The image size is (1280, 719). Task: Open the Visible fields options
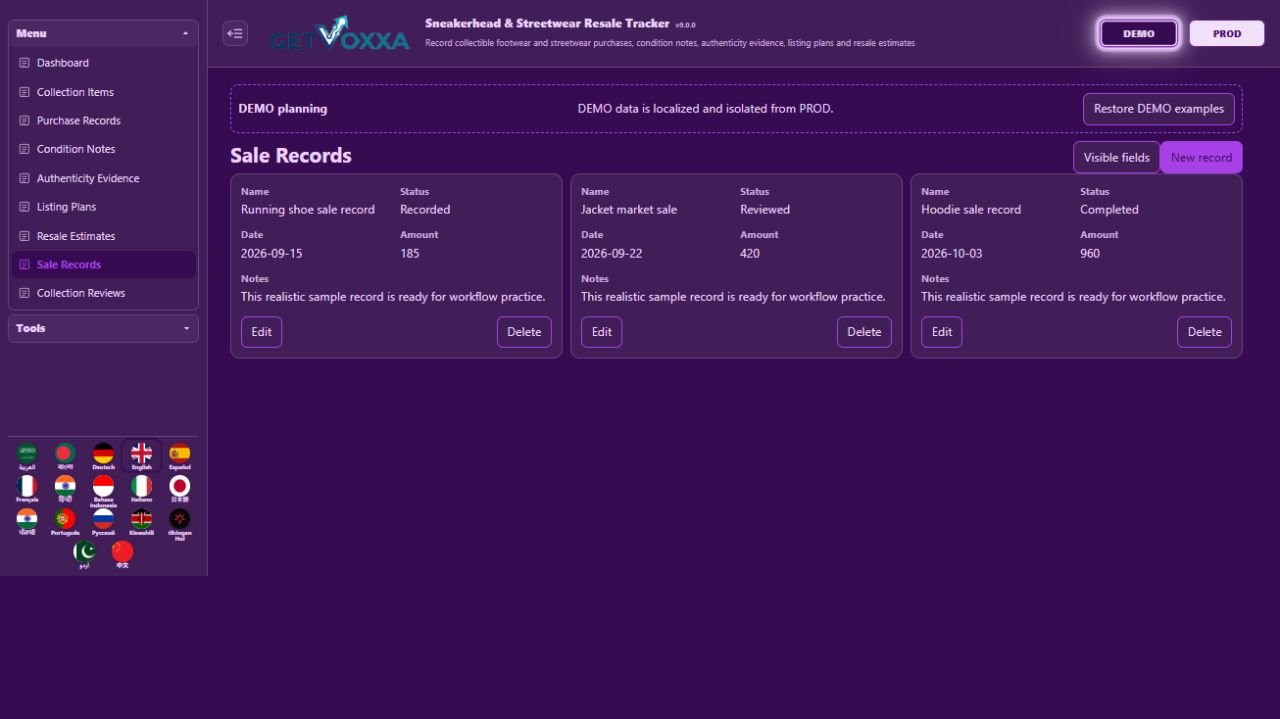point(1116,157)
